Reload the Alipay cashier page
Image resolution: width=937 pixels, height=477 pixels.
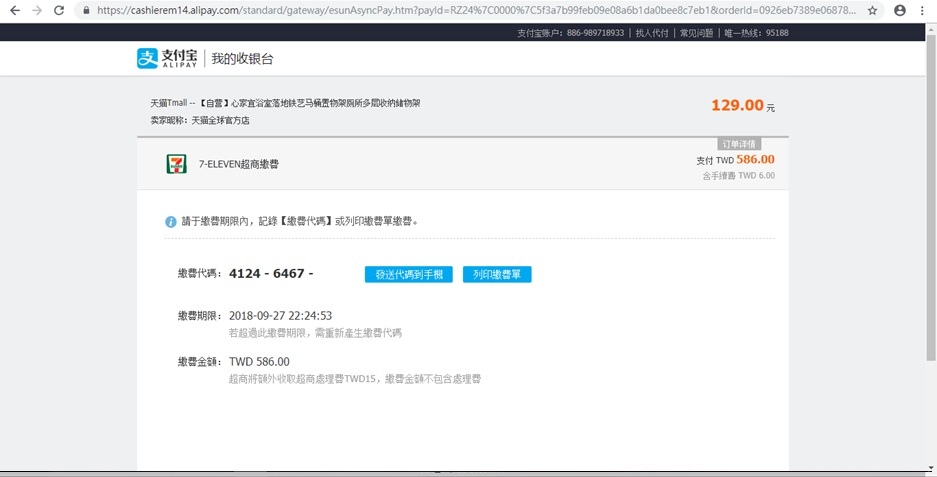[x=59, y=10]
